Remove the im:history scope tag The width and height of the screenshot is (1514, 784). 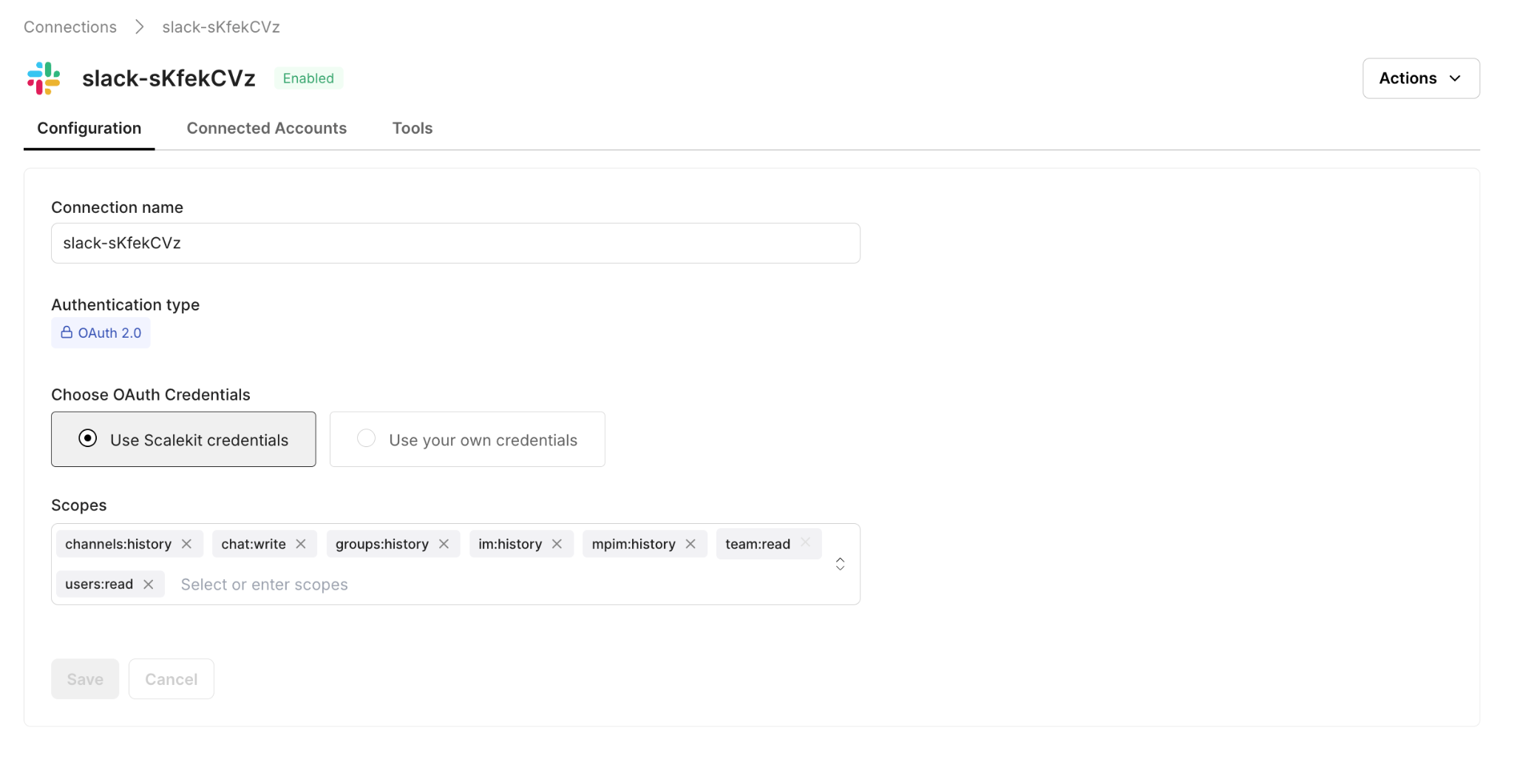click(x=557, y=544)
